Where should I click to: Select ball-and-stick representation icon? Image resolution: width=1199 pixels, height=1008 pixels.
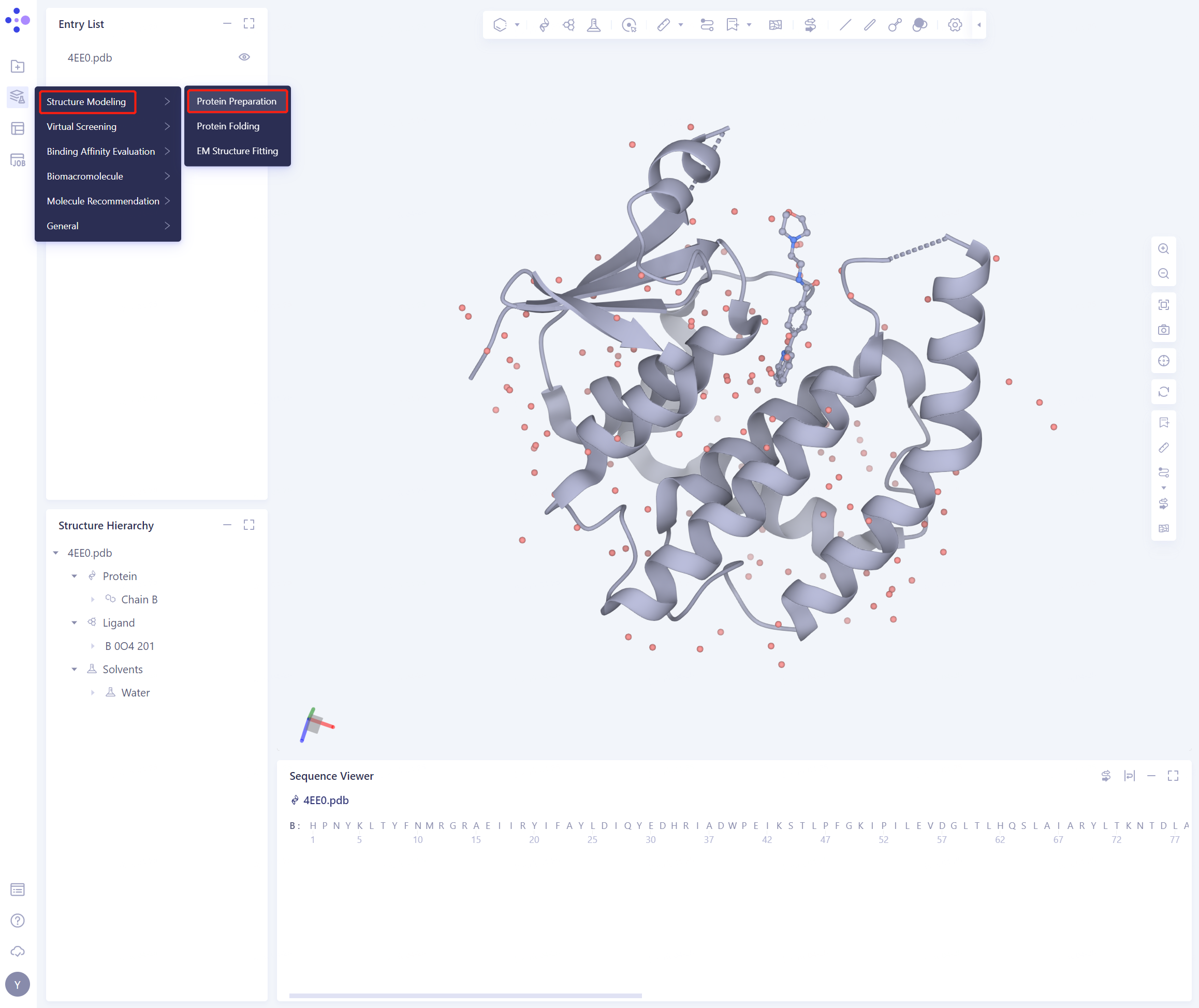895,24
